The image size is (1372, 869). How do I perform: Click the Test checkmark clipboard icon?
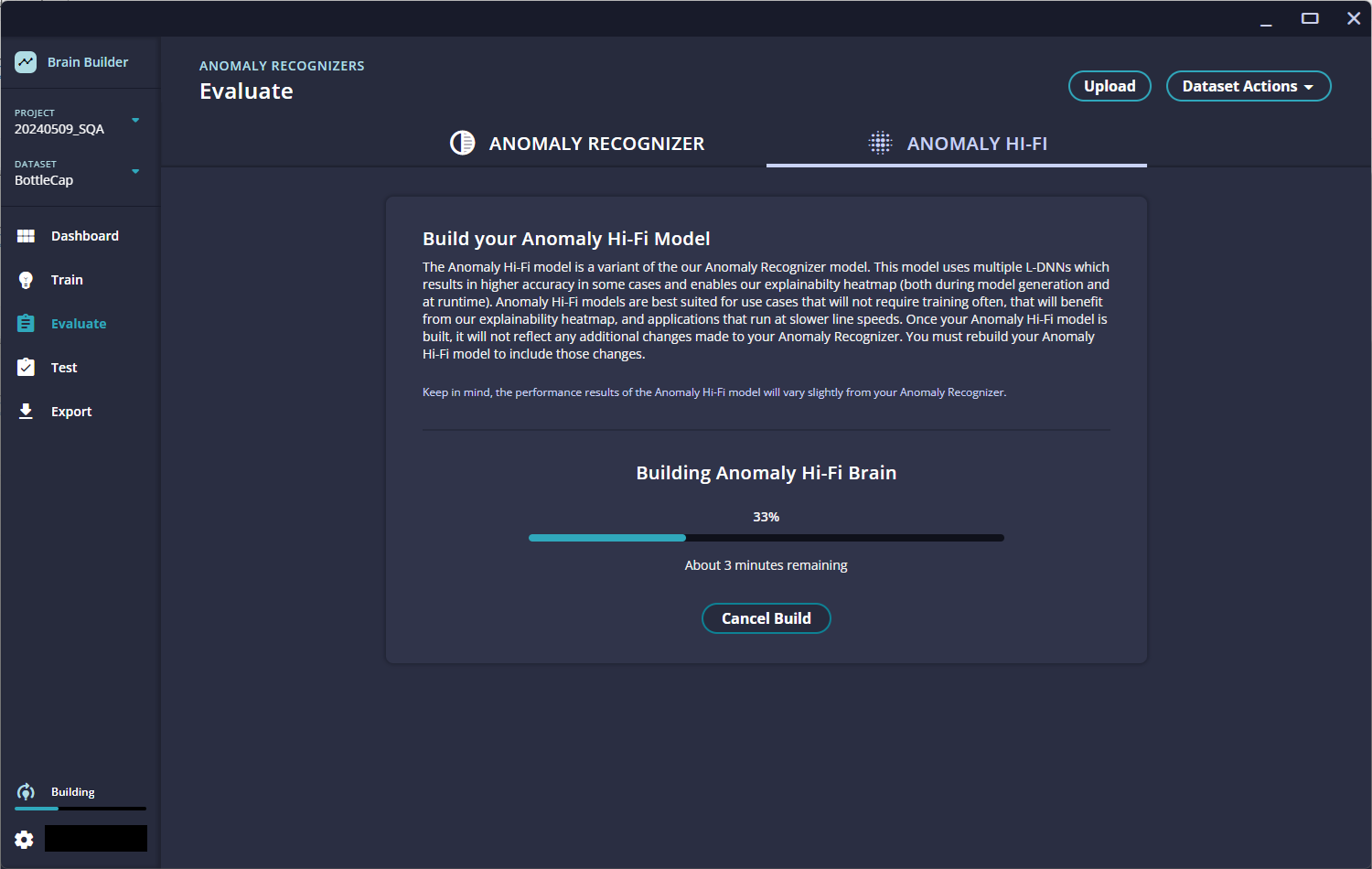(26, 368)
